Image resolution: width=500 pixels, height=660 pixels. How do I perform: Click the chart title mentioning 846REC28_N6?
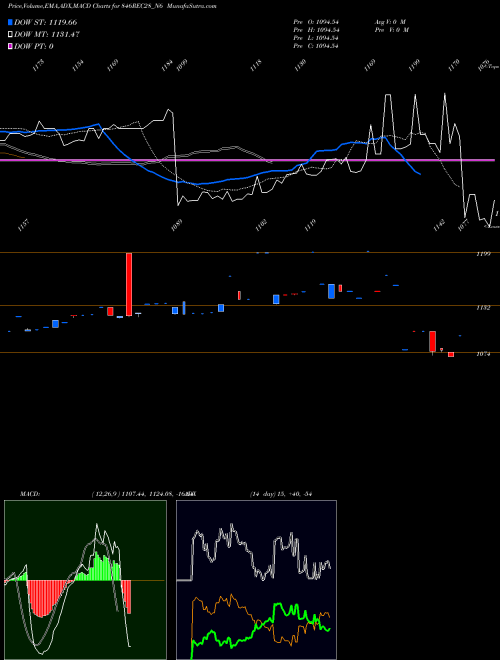[x=112, y=7]
